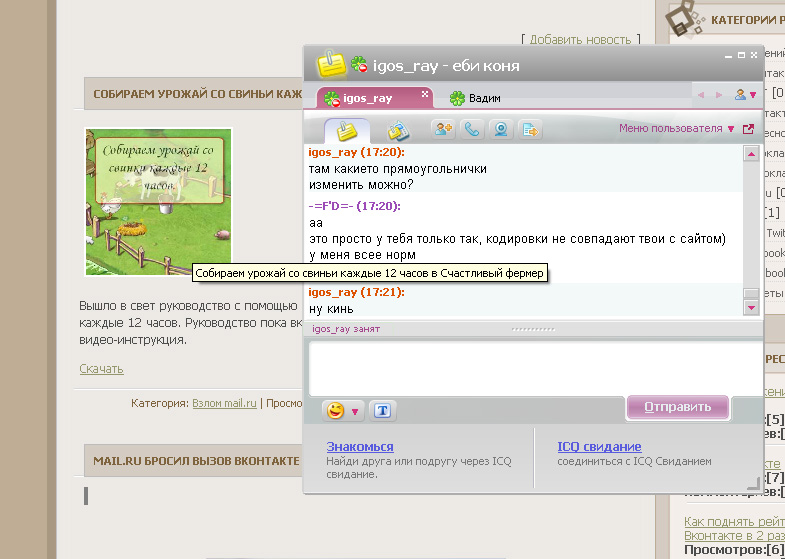Open the SMS chat mode icon
Image resolution: width=785 pixels, height=559 pixels.
398,131
